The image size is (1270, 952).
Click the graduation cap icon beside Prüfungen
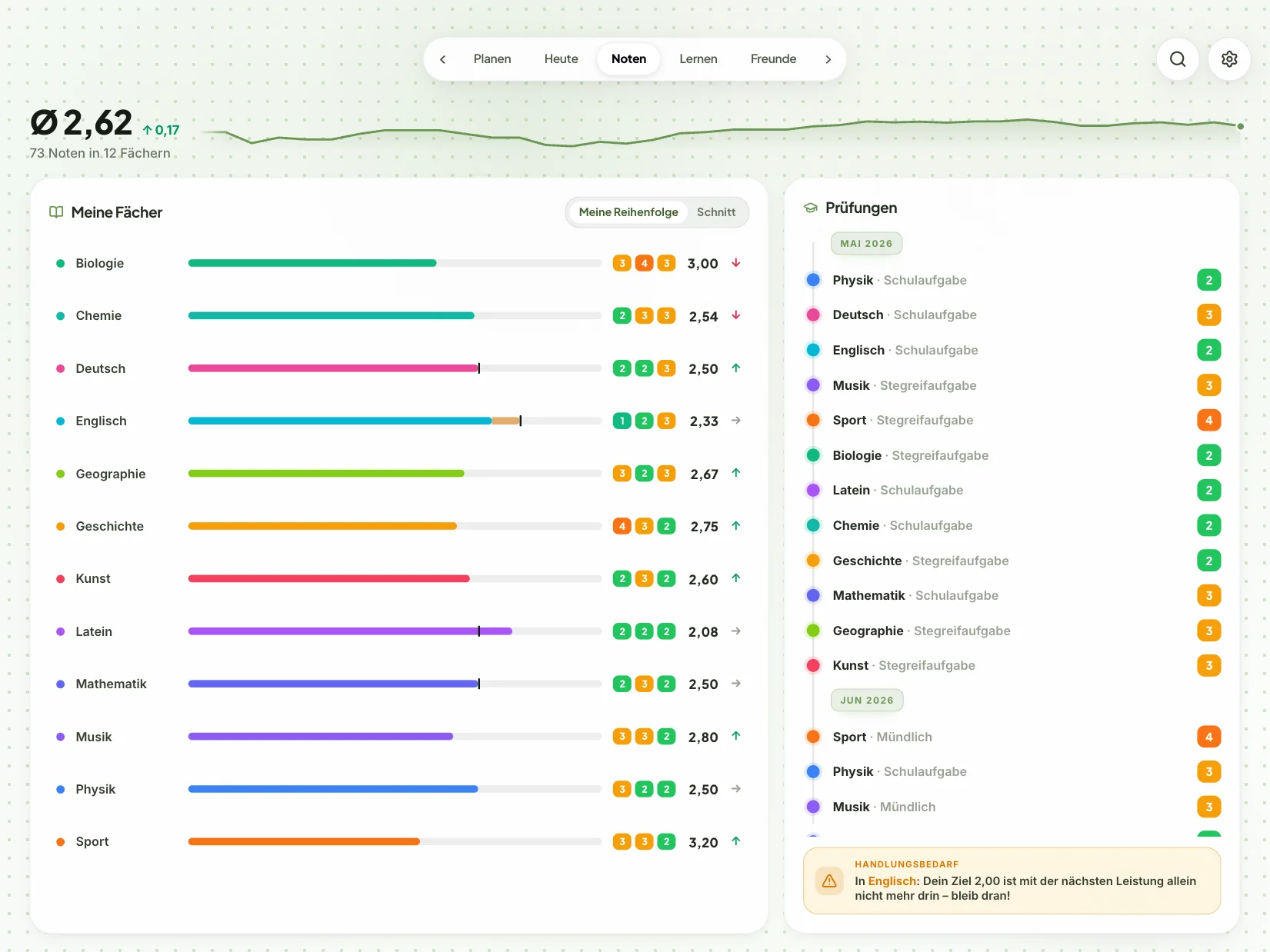coord(810,208)
